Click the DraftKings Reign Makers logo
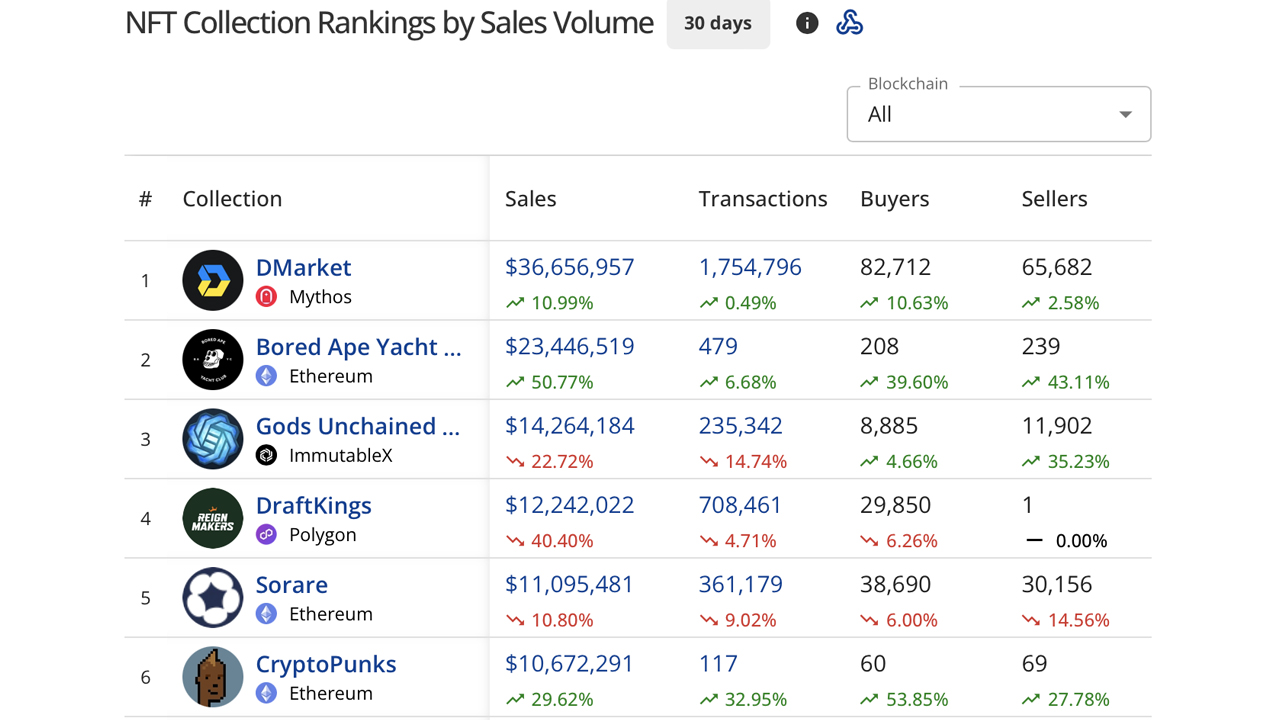The width and height of the screenshot is (1280, 720). tap(212, 518)
